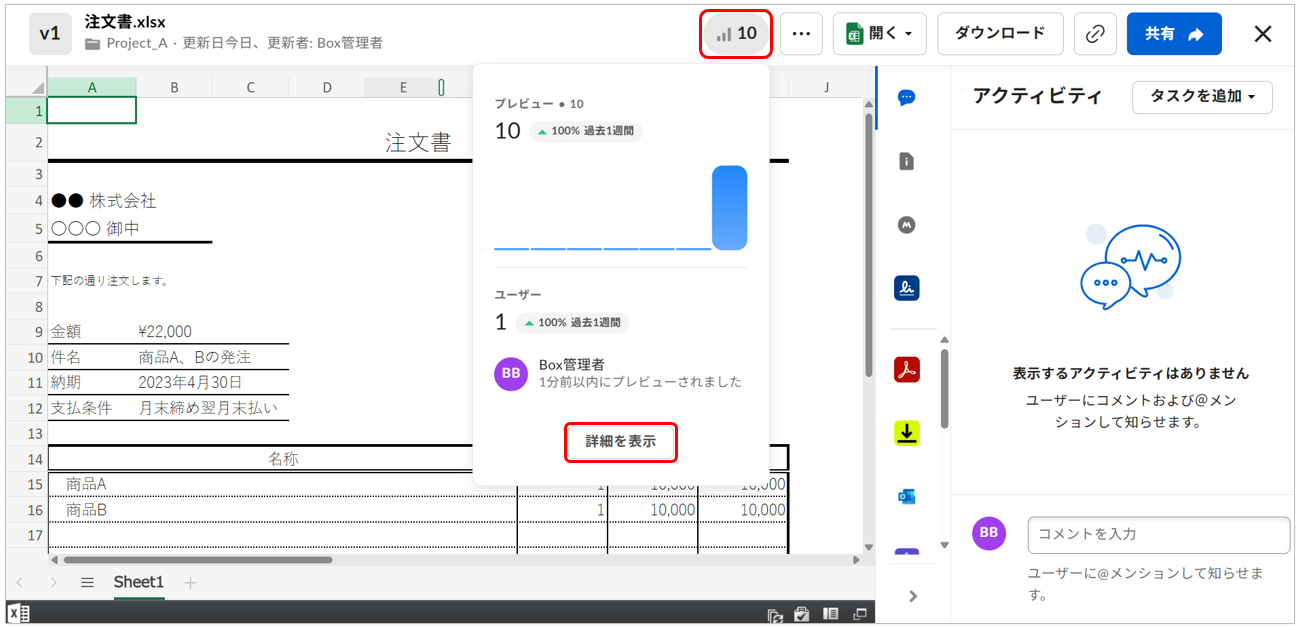Collapse the sidebar with the chevron arrow
This screenshot has height=626, width=1296.
912,596
